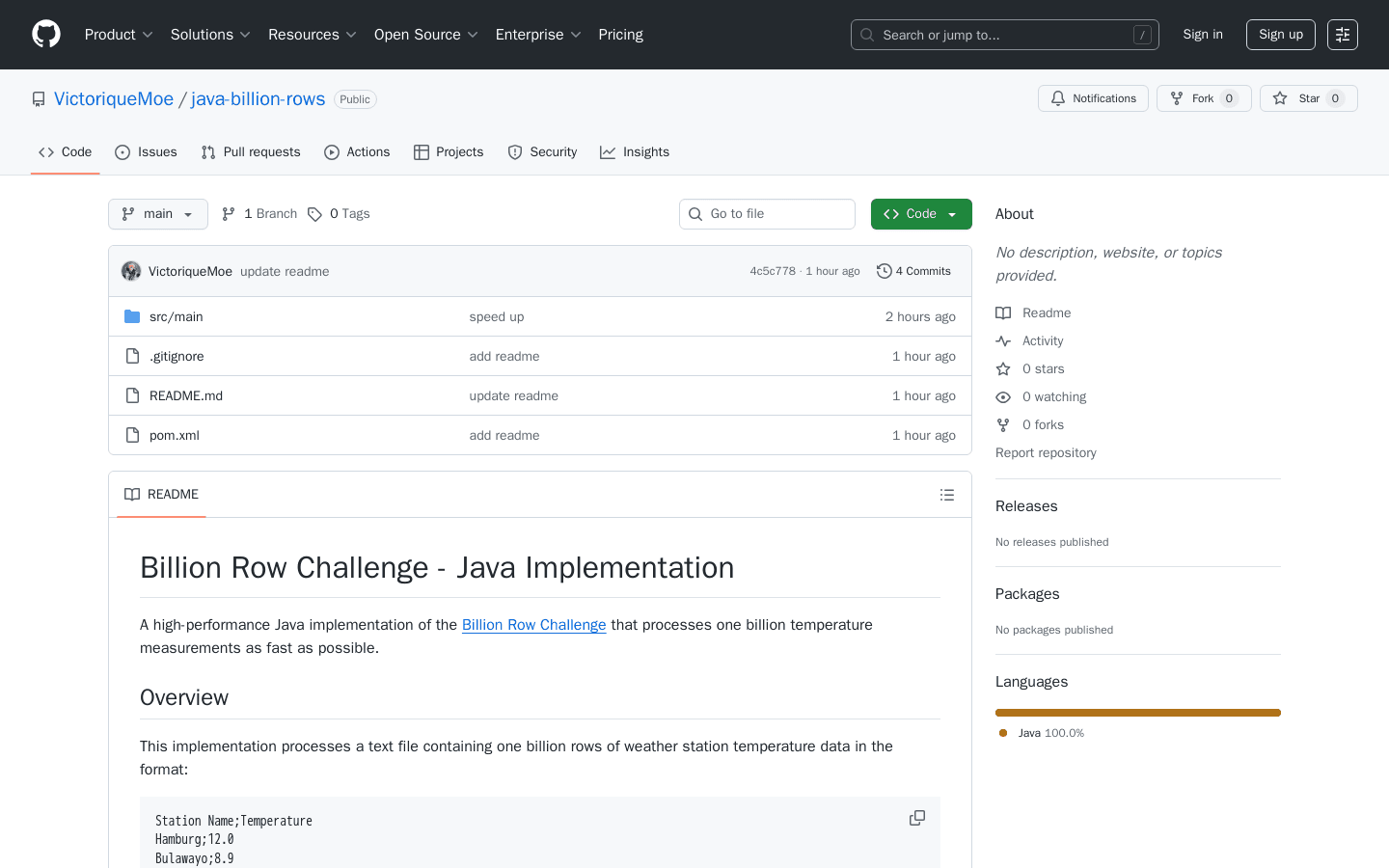Screen dimensions: 1389x868
Task: Switch to the Pull requests tab
Action: (250, 151)
